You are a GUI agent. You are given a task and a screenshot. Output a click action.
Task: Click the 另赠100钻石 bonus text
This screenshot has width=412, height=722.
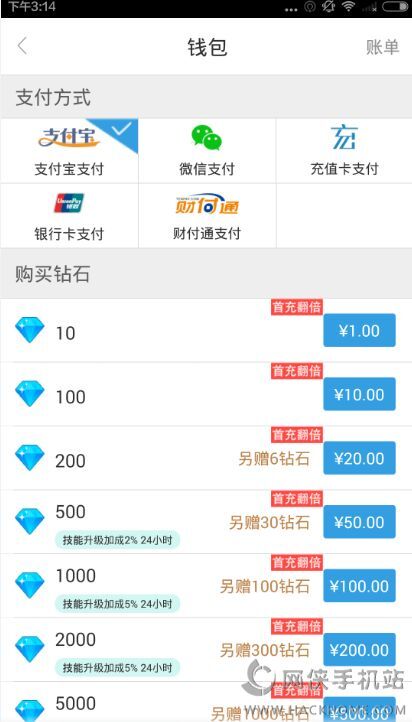(265, 587)
